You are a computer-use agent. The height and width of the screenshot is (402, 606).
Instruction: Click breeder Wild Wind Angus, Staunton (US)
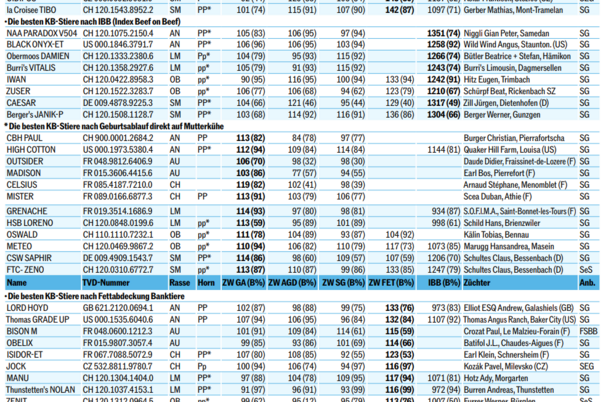pyautogui.click(x=515, y=45)
